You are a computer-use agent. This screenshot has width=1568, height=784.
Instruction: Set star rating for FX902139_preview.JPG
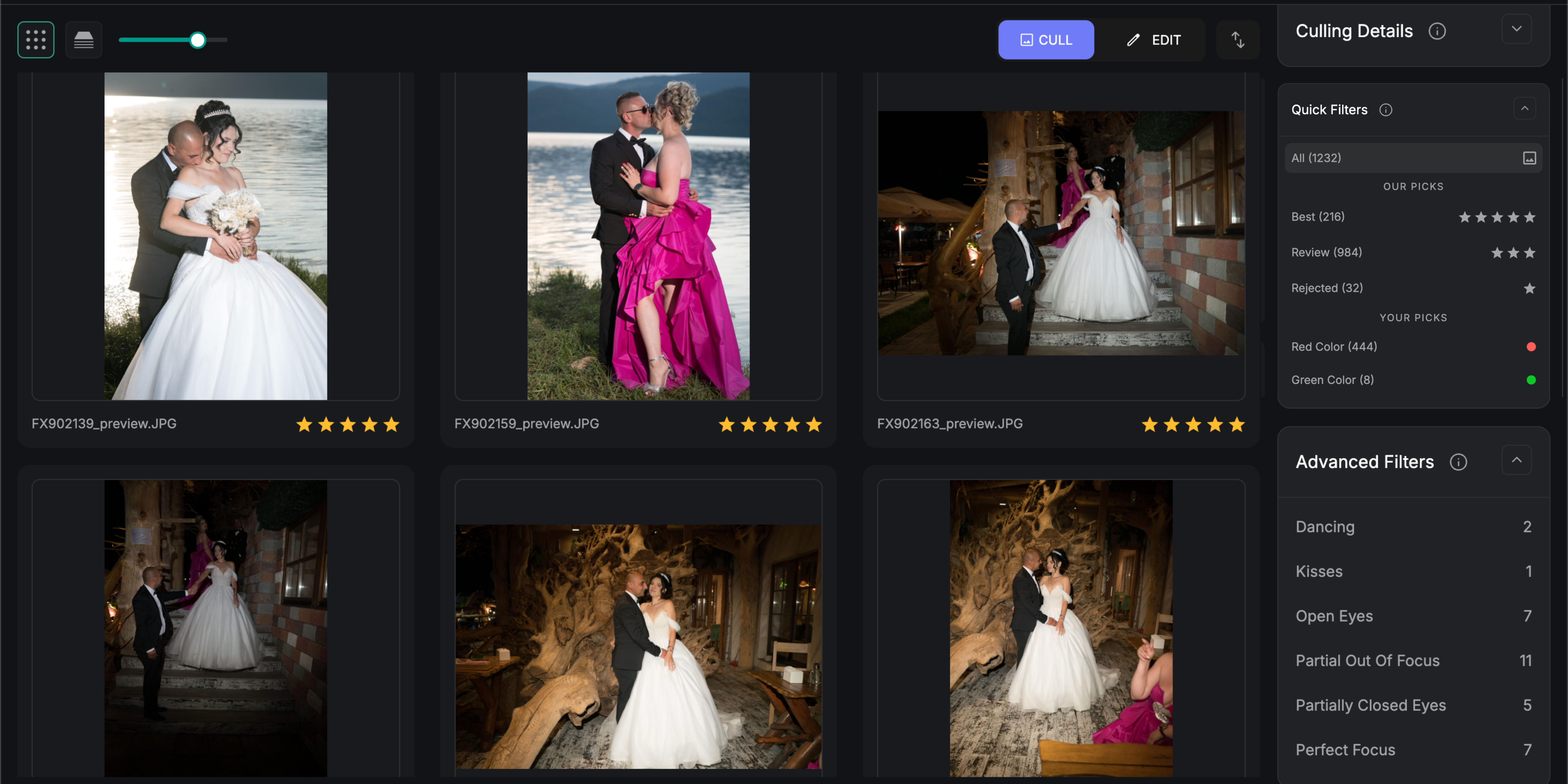tap(348, 424)
